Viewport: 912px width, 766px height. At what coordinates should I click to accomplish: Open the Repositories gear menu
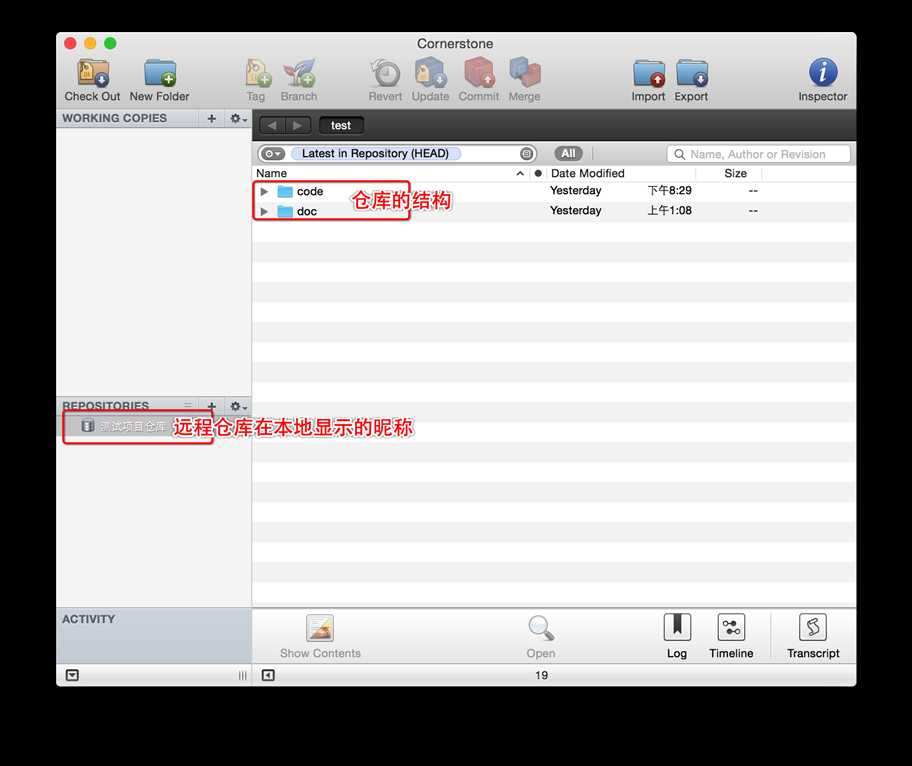click(x=238, y=406)
